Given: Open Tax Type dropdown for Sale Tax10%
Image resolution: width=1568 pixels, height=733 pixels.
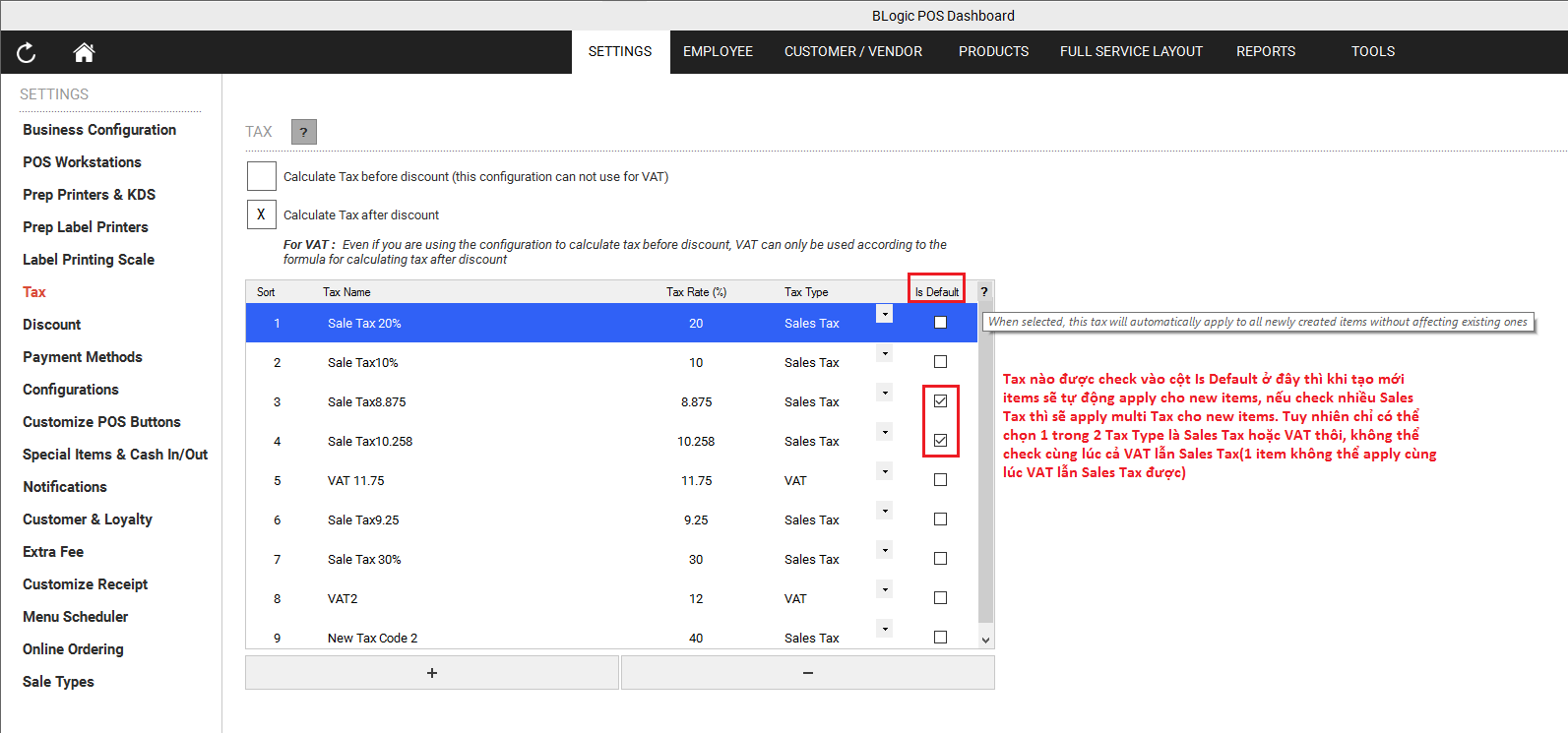Looking at the screenshot, I should pyautogui.click(x=885, y=353).
